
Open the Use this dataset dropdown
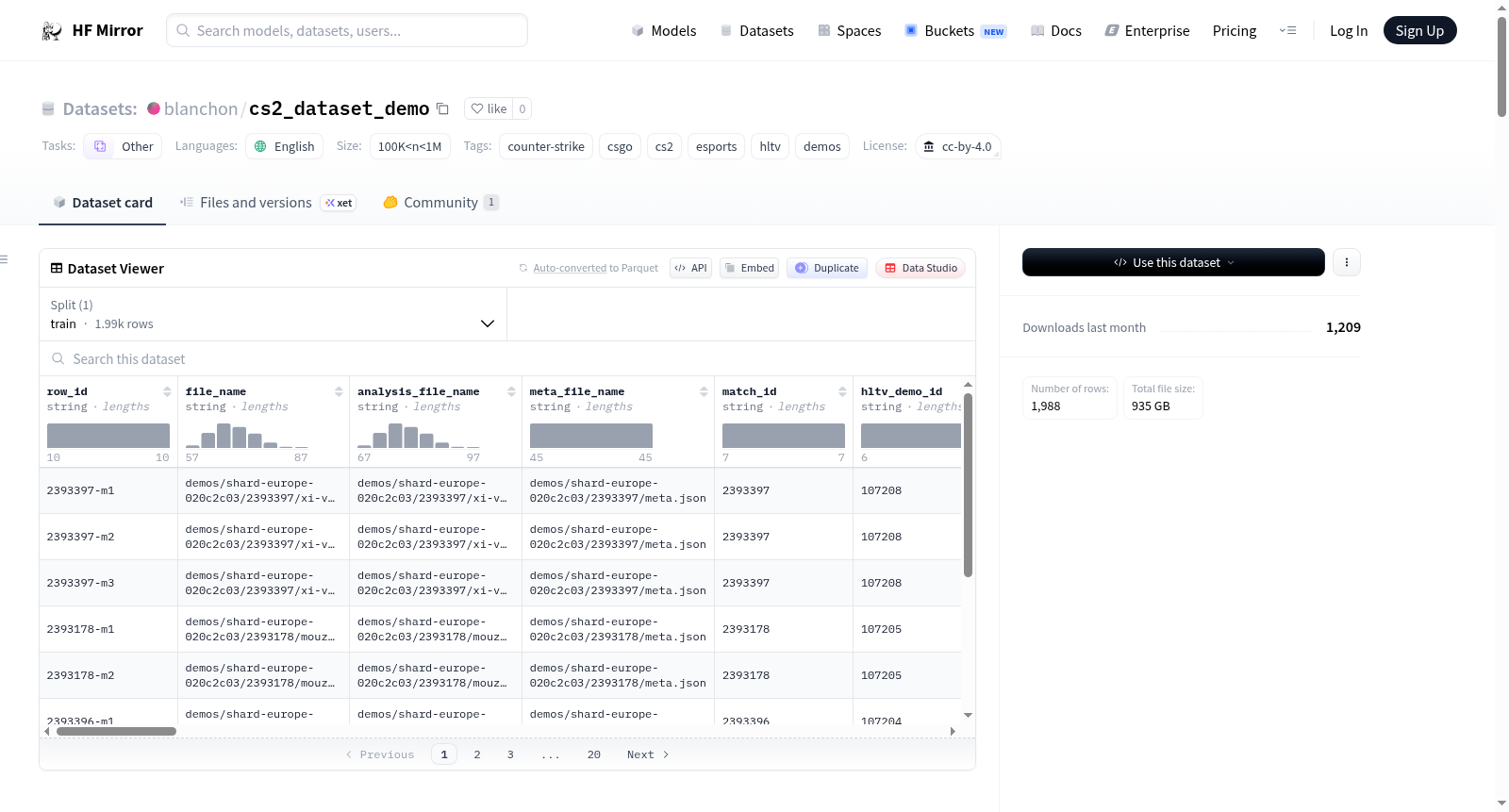1173,262
